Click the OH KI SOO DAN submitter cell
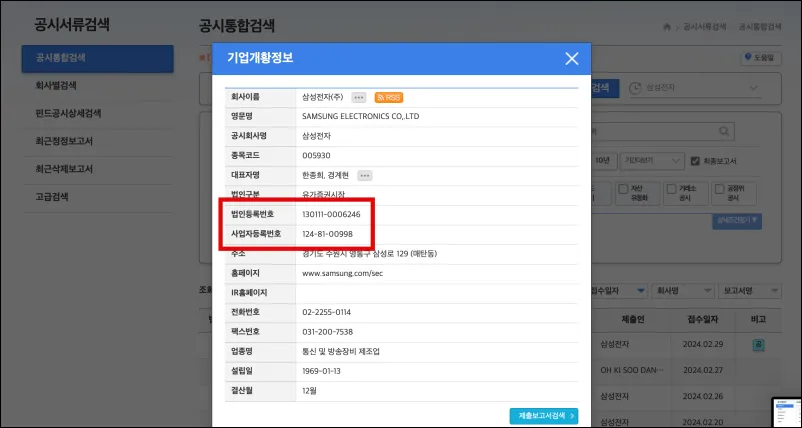 click(x=632, y=370)
